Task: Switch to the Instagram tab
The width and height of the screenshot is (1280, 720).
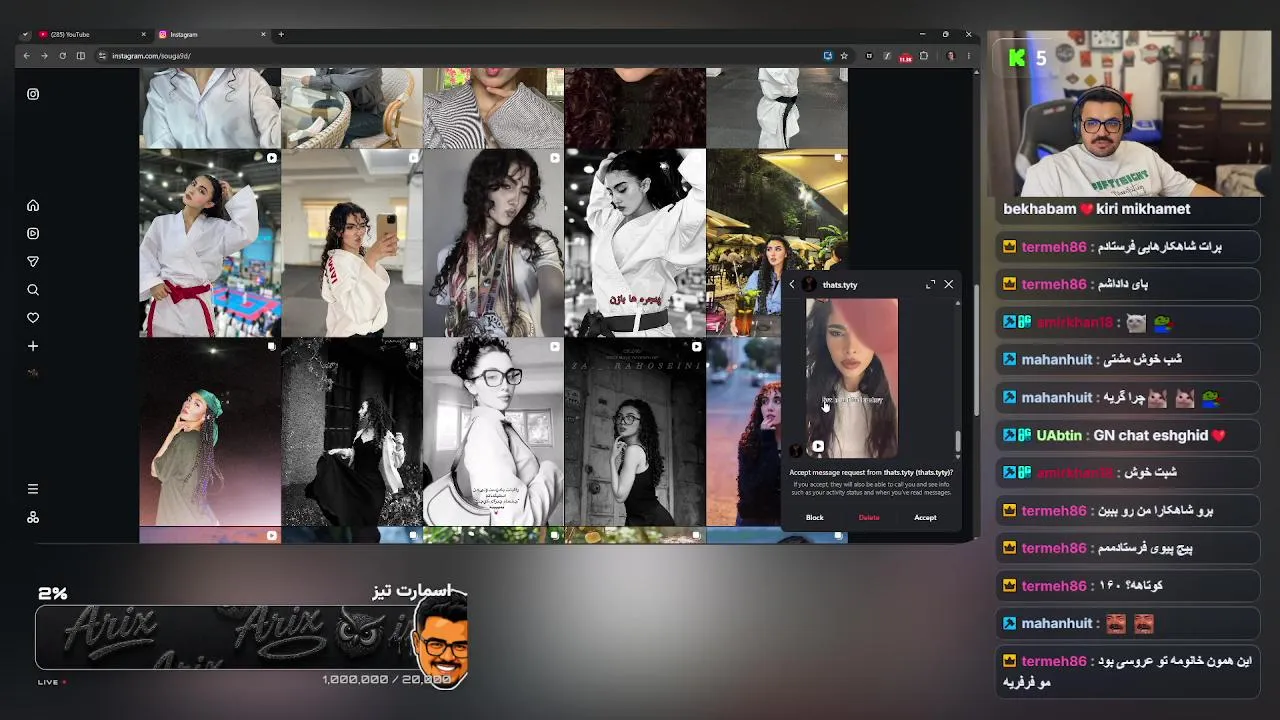Action: tap(212, 35)
